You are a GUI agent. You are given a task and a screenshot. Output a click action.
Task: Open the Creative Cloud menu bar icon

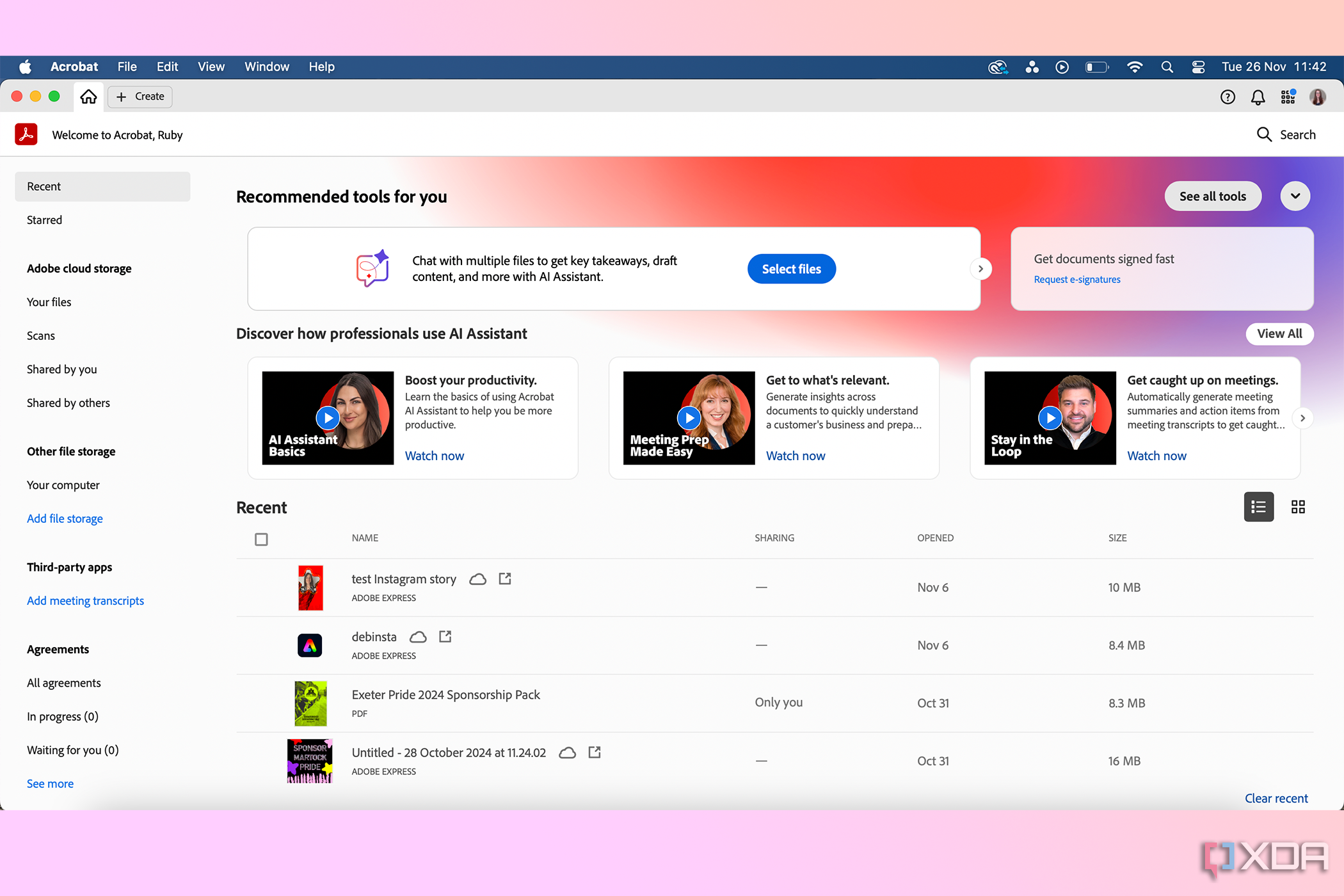pyautogui.click(x=998, y=67)
